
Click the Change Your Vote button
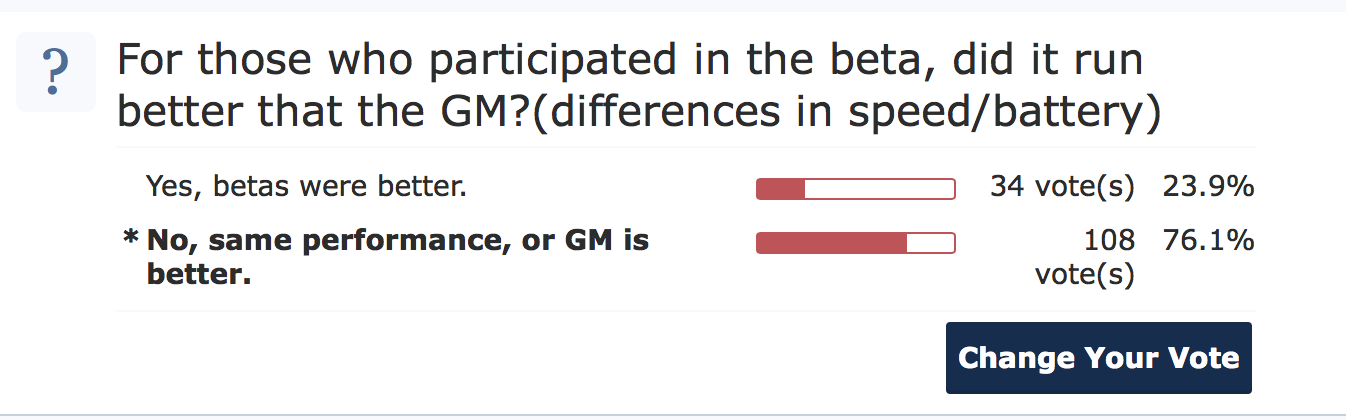point(1099,358)
